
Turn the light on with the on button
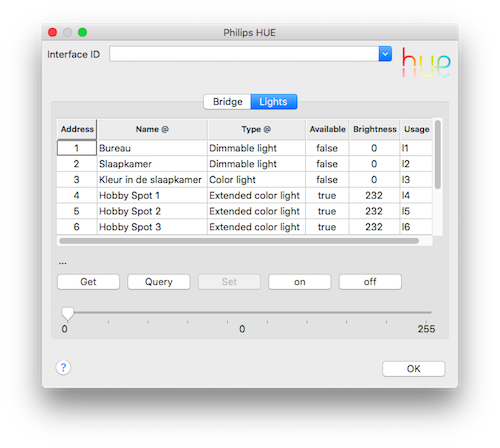pyautogui.click(x=300, y=282)
